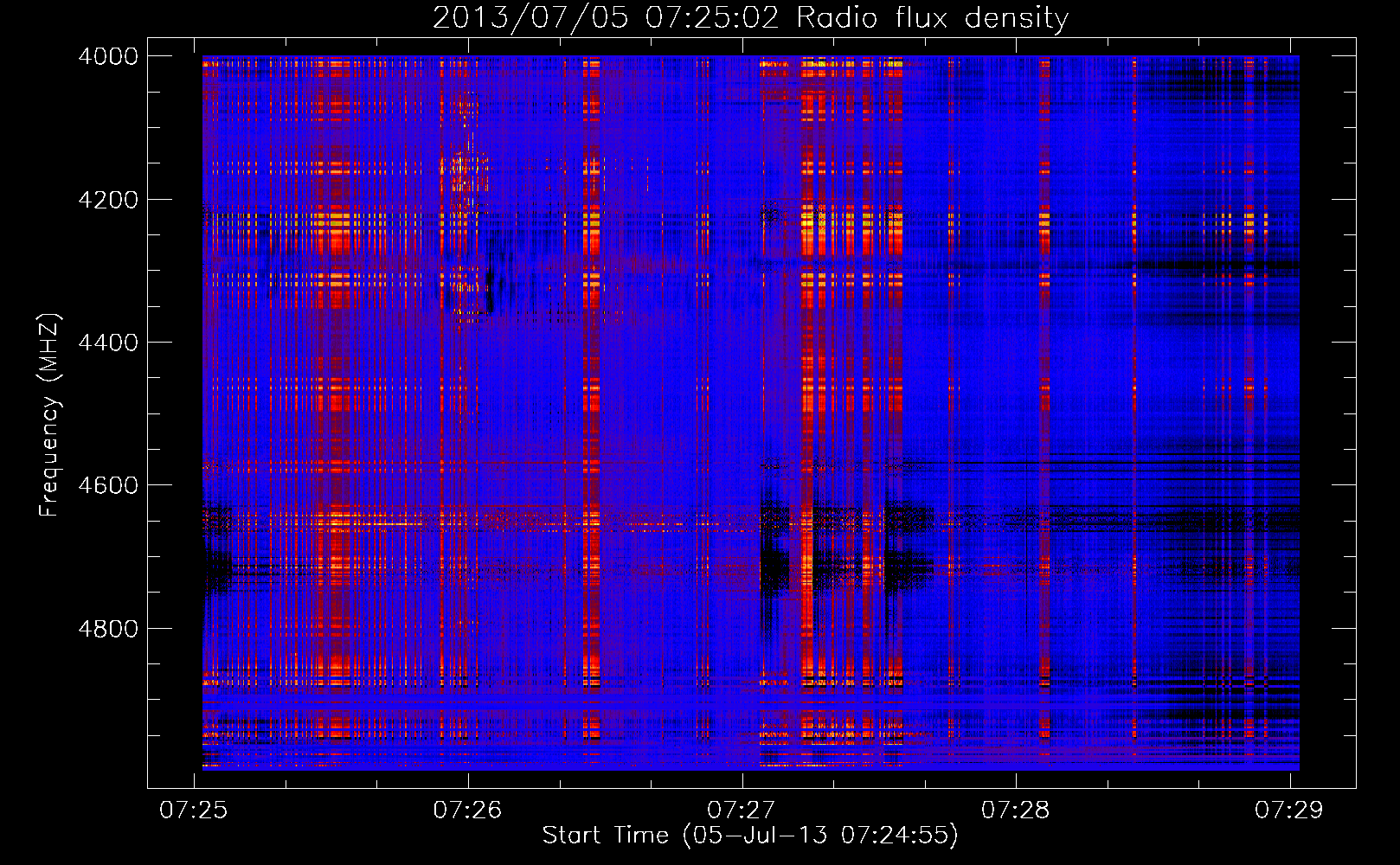The image size is (1400, 865).
Task: Click the 4400 frequency tick label
Action: coord(107,343)
